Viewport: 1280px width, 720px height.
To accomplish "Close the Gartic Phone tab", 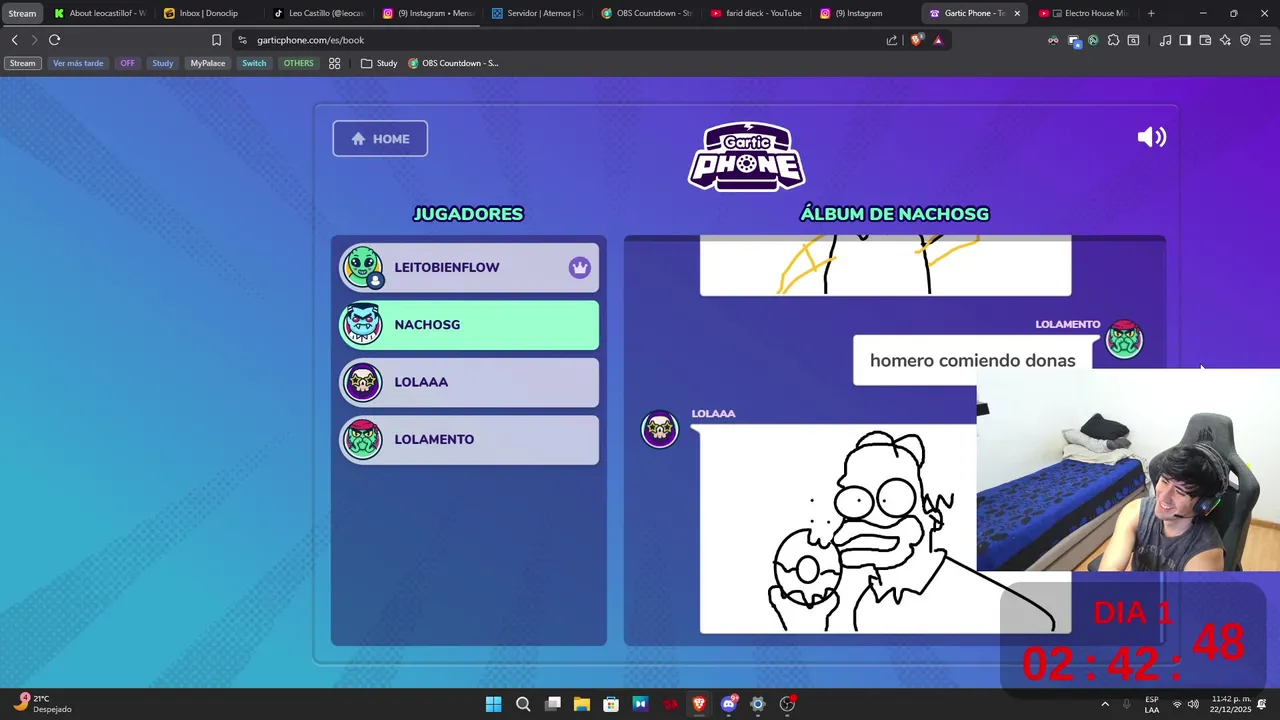I will 1017,13.
